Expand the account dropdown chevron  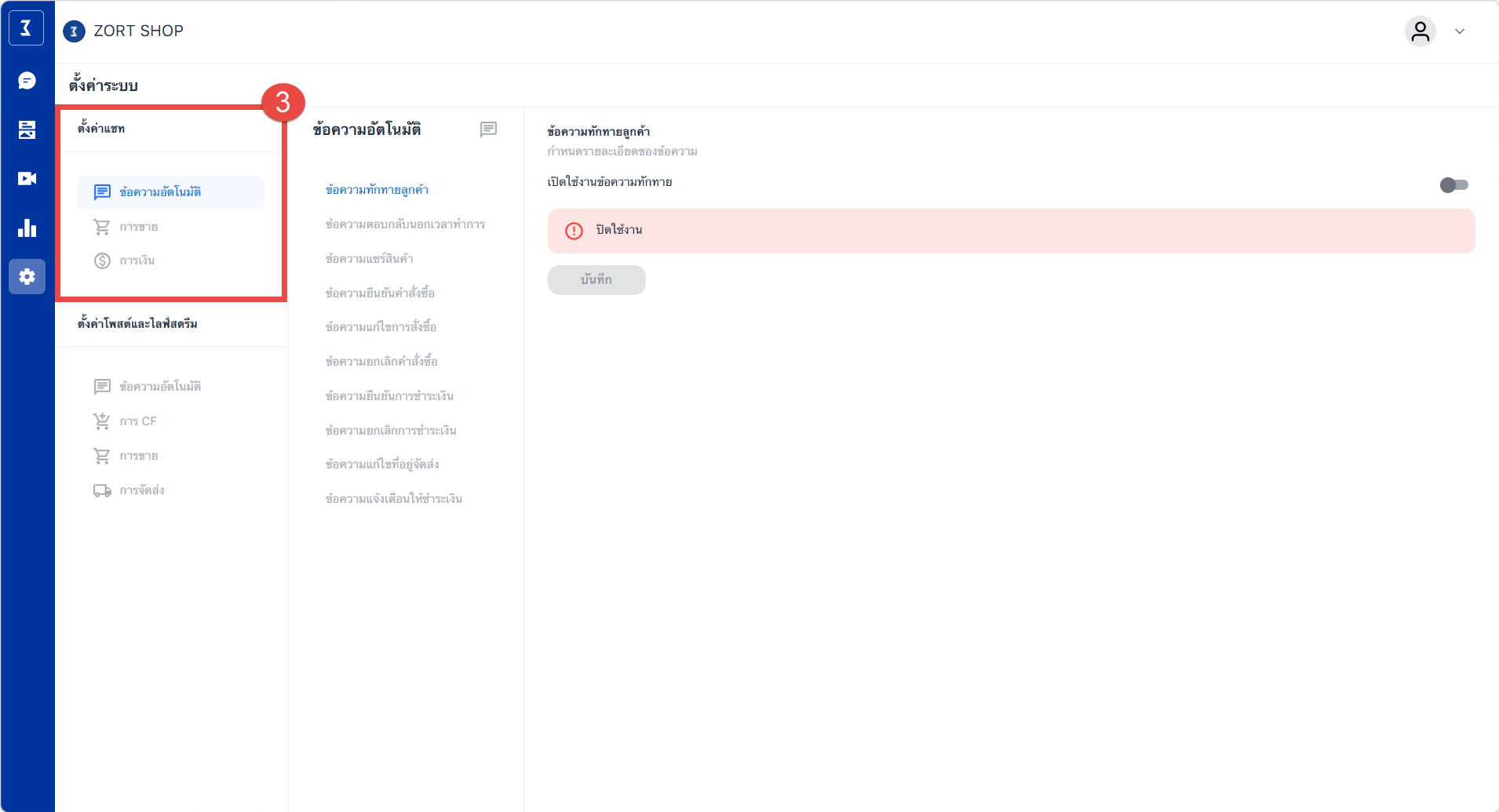tap(1460, 31)
